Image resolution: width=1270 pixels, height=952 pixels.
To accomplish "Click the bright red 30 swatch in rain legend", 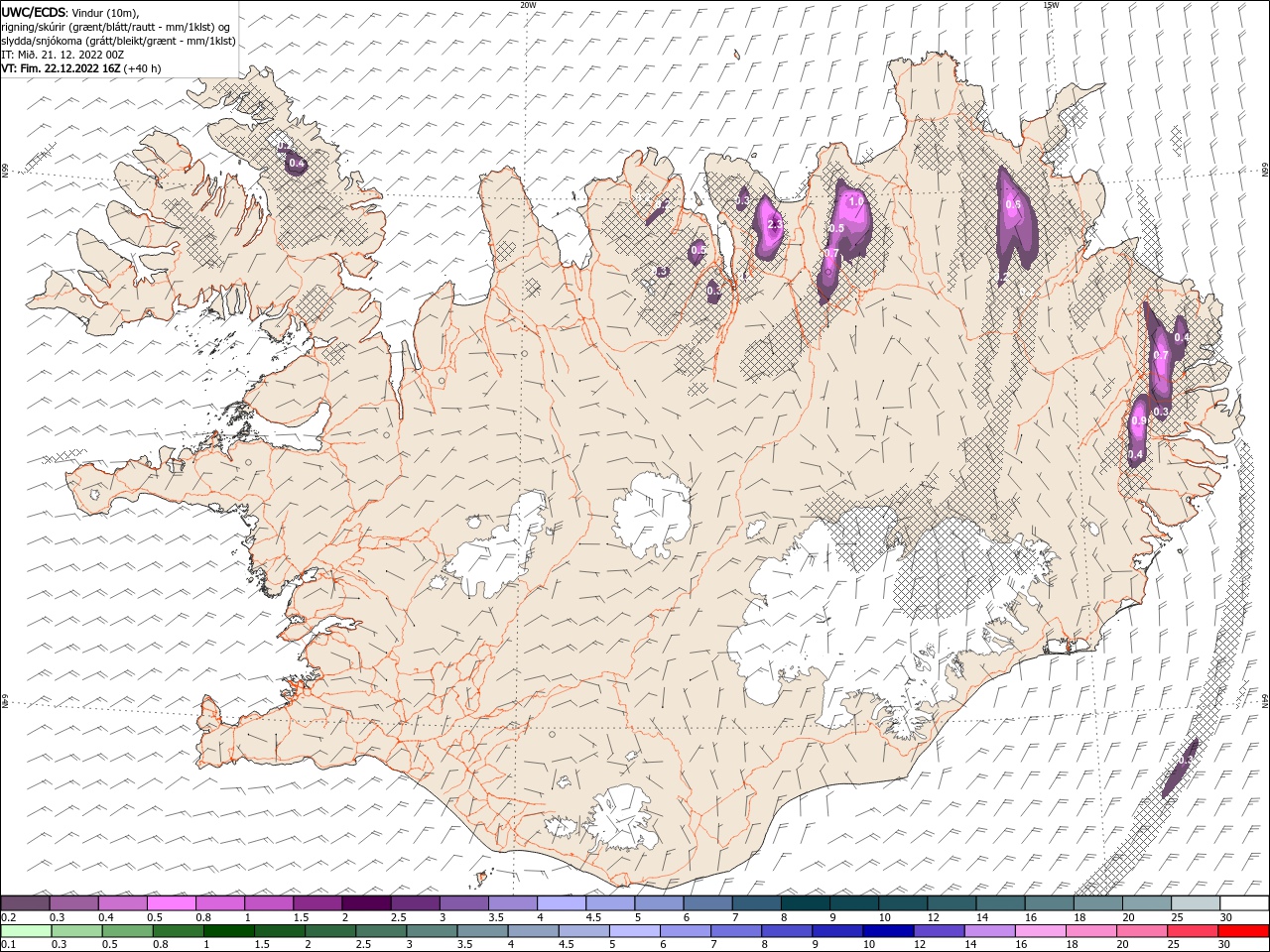I will point(1244,931).
